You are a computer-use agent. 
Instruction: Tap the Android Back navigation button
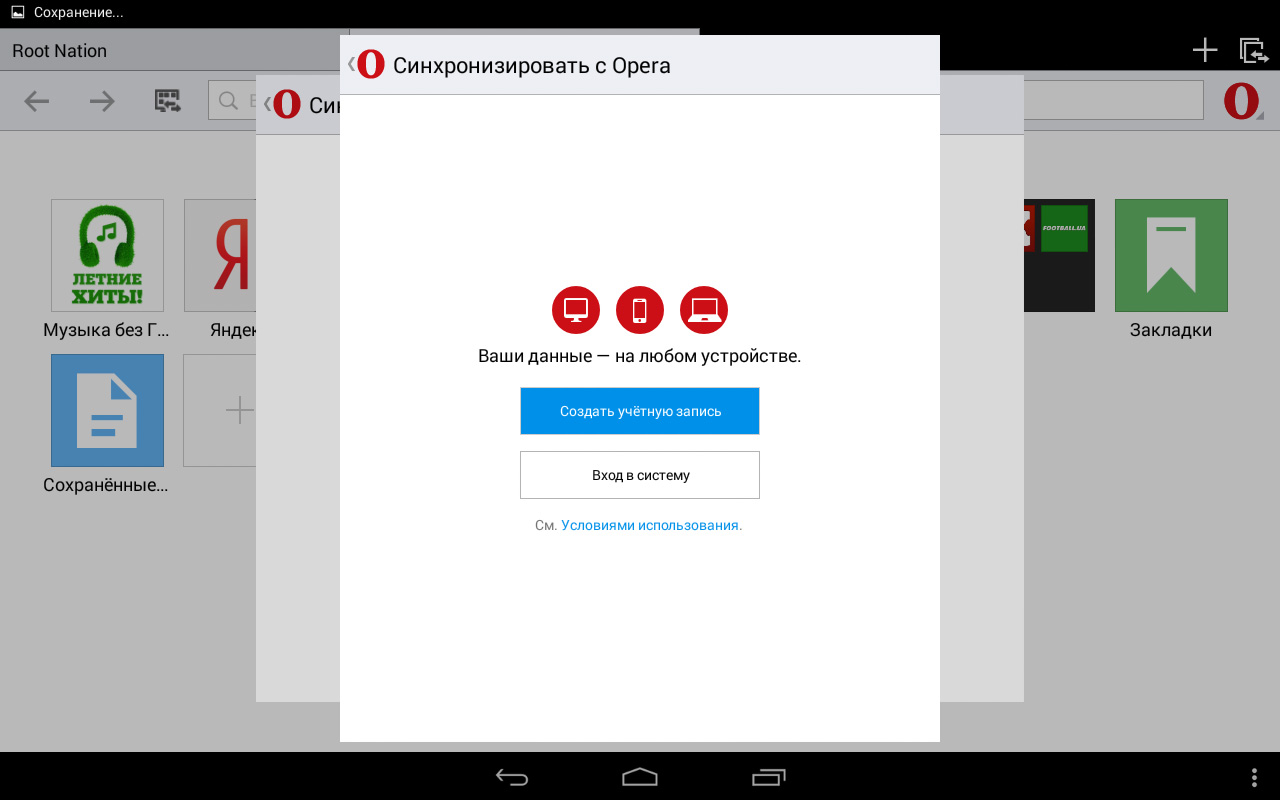(x=512, y=777)
